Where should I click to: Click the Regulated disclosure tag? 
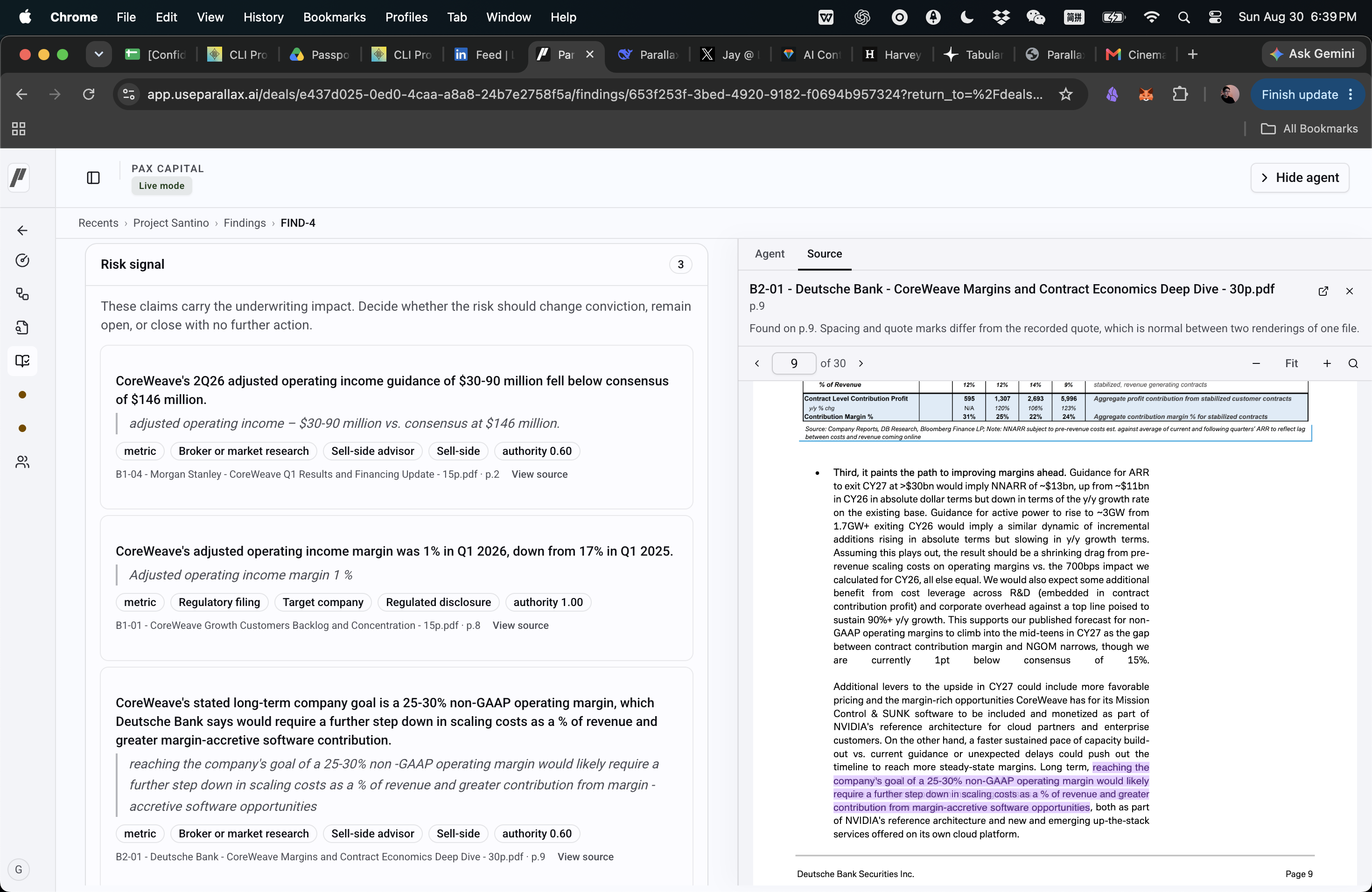click(x=438, y=602)
